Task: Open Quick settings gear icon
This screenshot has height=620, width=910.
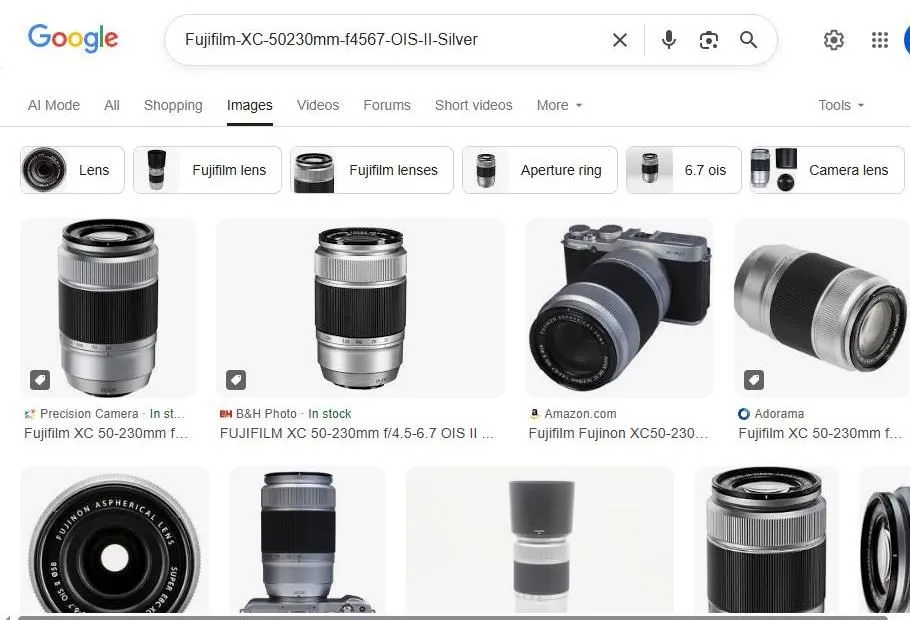Action: click(x=834, y=40)
